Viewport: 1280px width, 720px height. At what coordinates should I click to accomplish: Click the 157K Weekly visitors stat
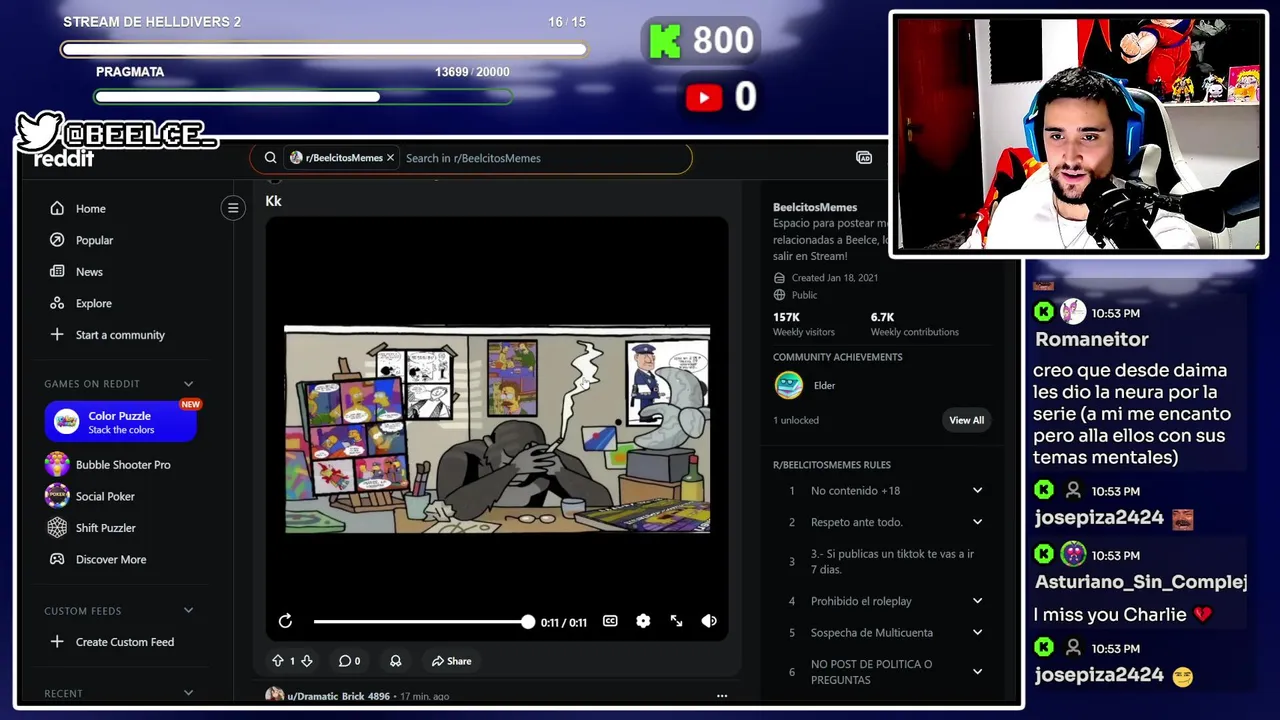click(803, 324)
